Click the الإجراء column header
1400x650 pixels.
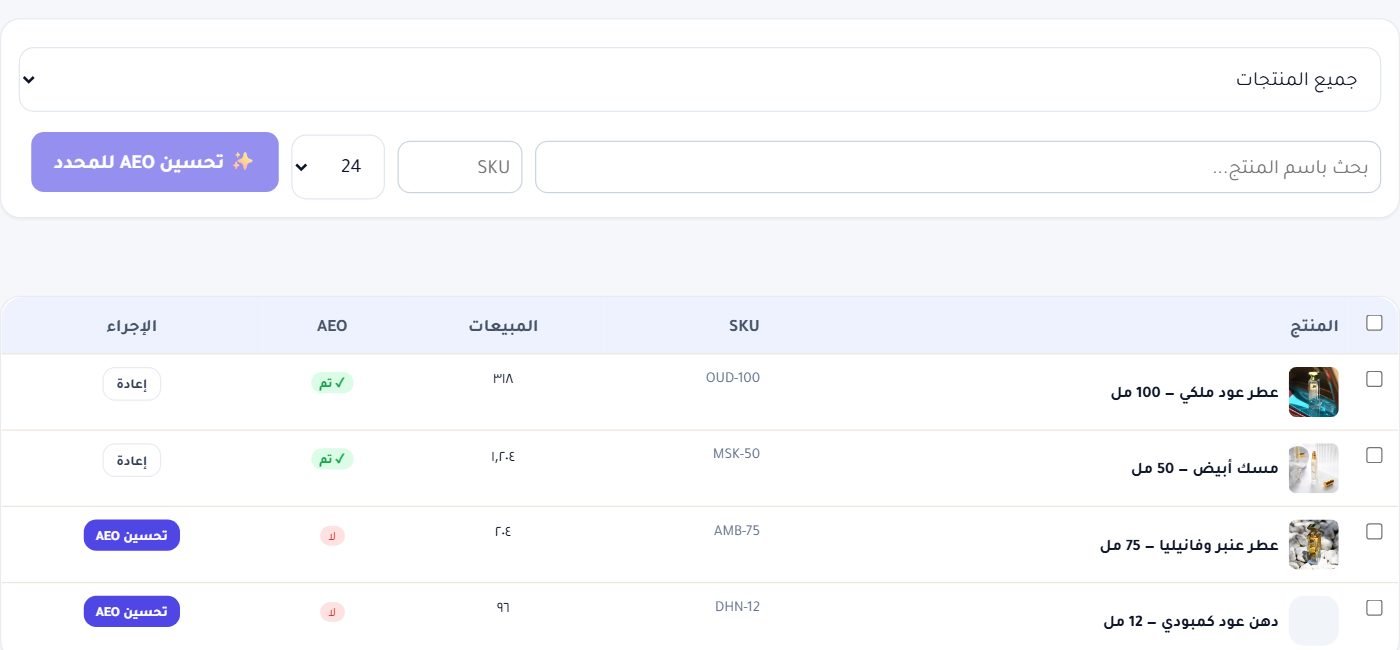[132, 326]
